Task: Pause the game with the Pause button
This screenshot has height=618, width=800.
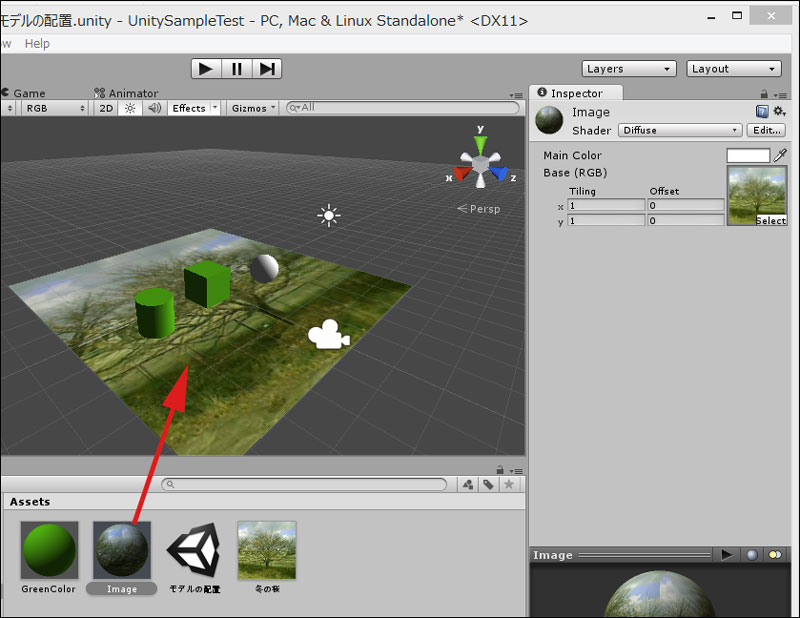Action: coord(237,68)
